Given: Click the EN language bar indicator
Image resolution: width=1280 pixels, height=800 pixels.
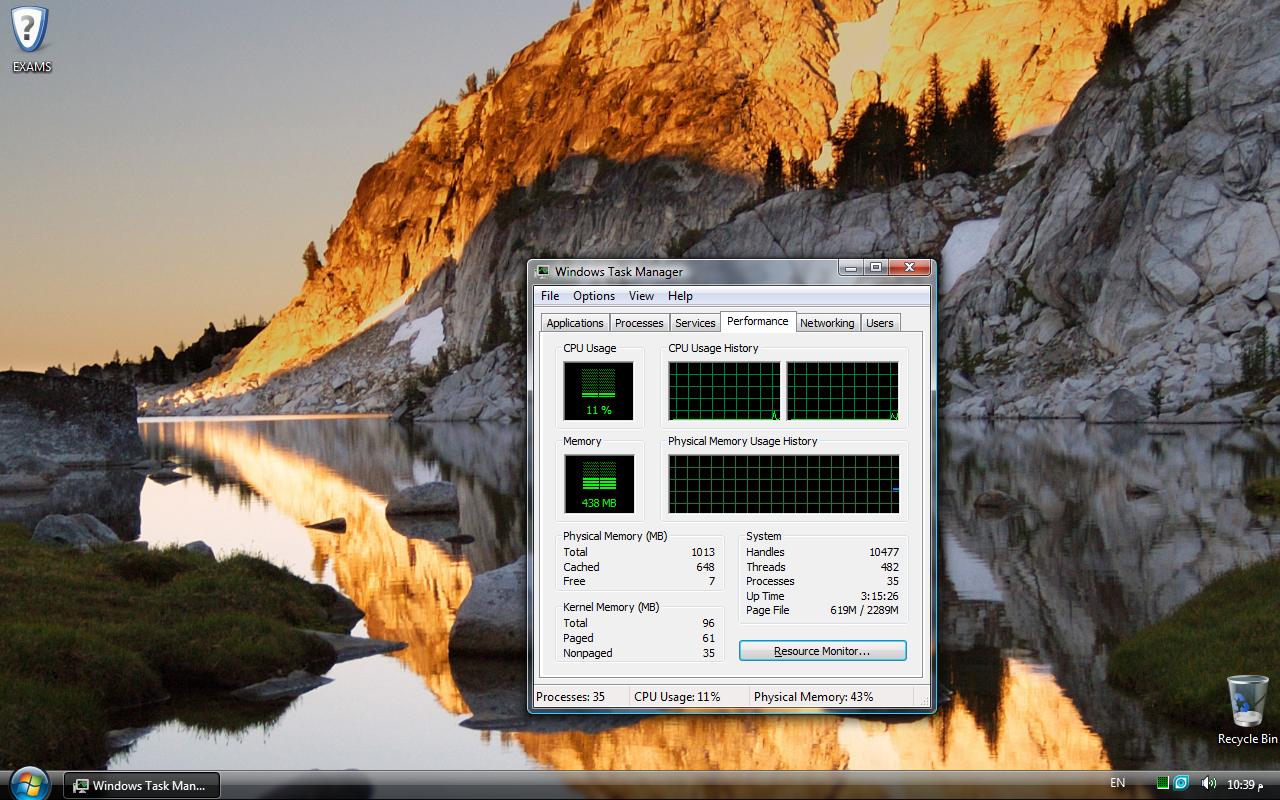Looking at the screenshot, I should click(1117, 783).
